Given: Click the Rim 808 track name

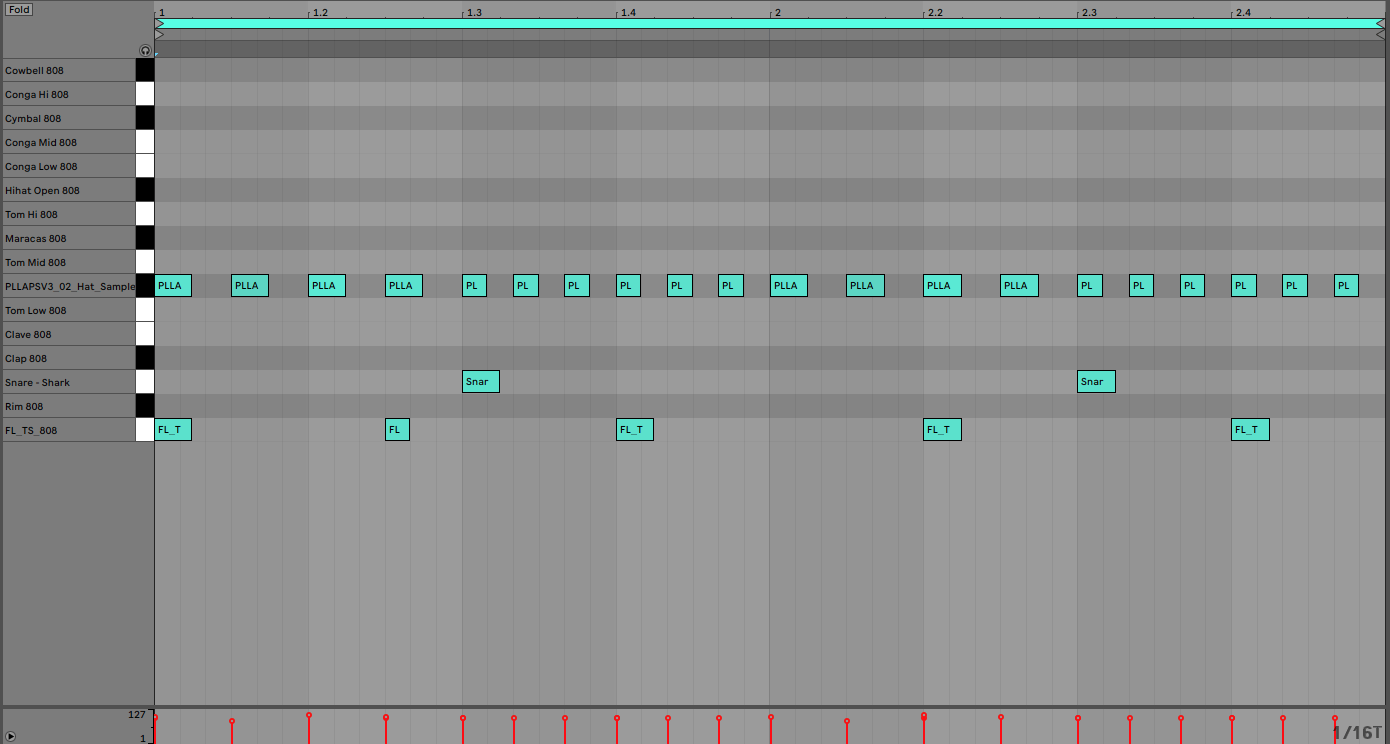Looking at the screenshot, I should (60, 406).
